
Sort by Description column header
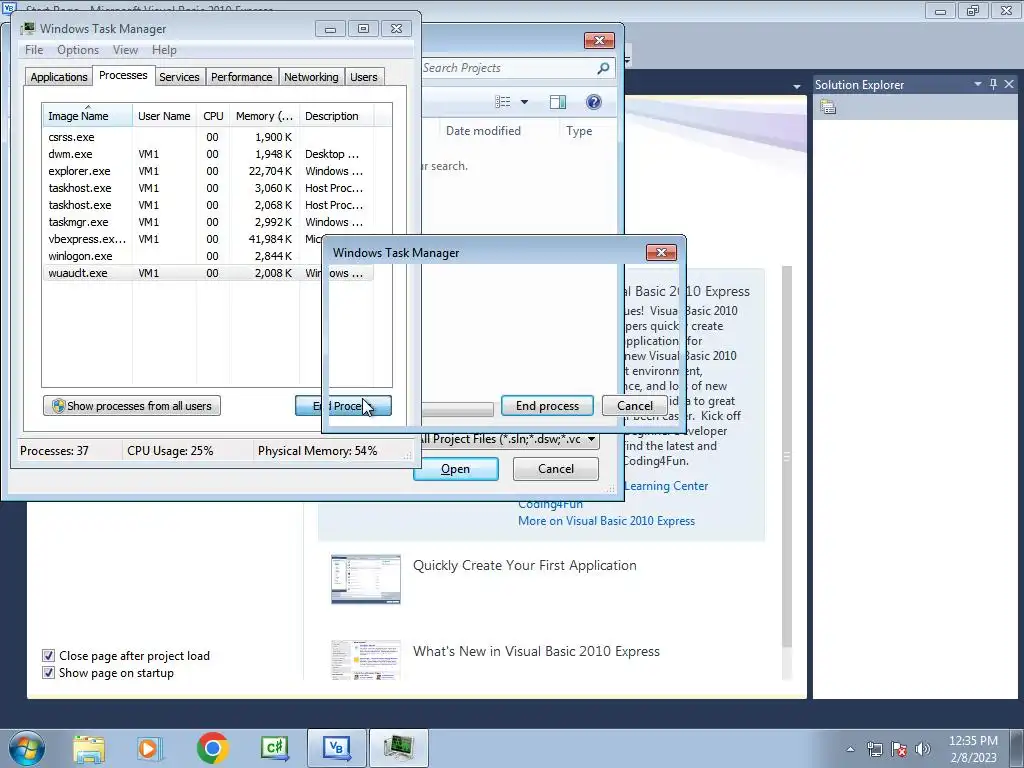pyautogui.click(x=336, y=116)
